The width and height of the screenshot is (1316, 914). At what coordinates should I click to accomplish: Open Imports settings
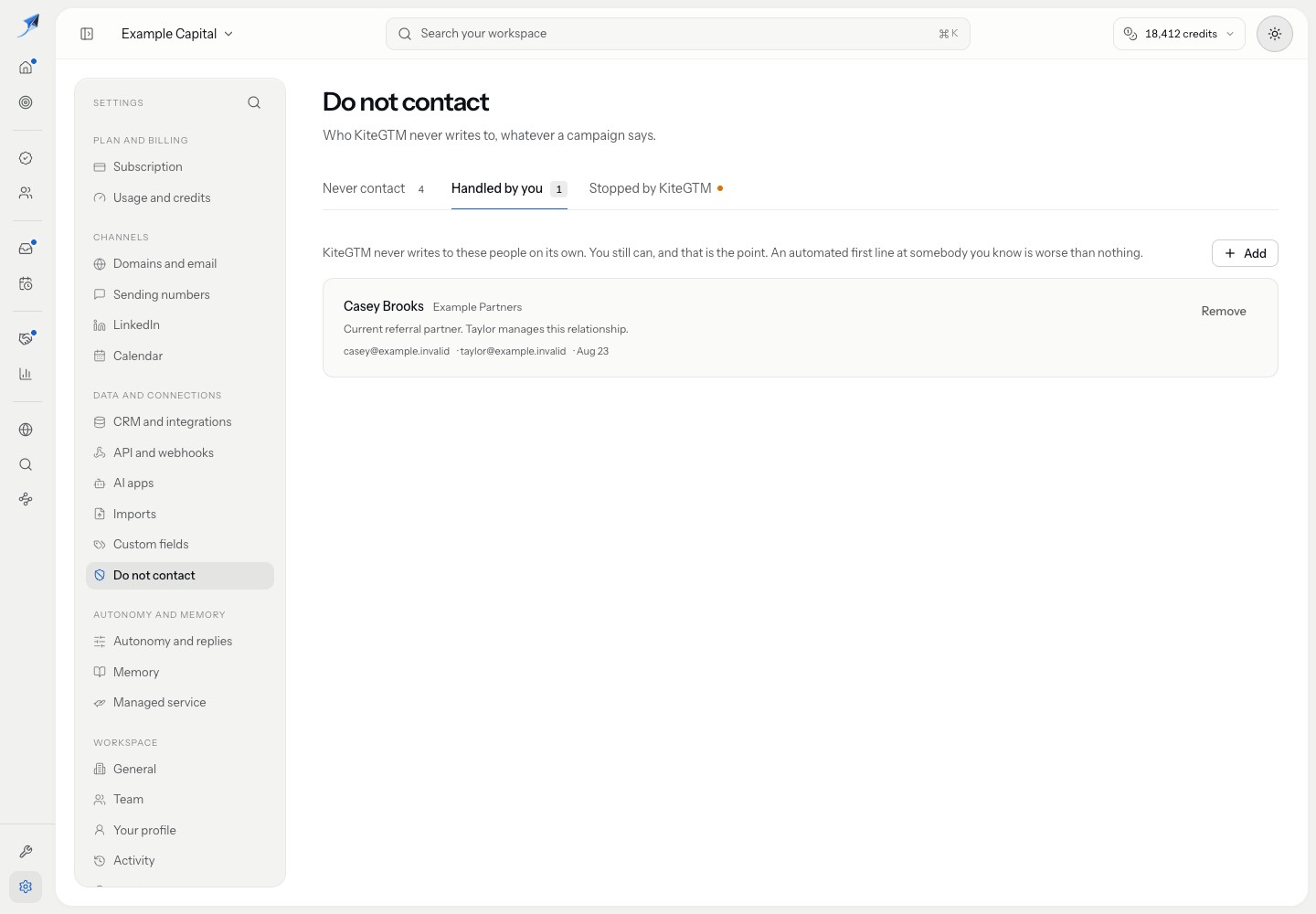(180, 514)
